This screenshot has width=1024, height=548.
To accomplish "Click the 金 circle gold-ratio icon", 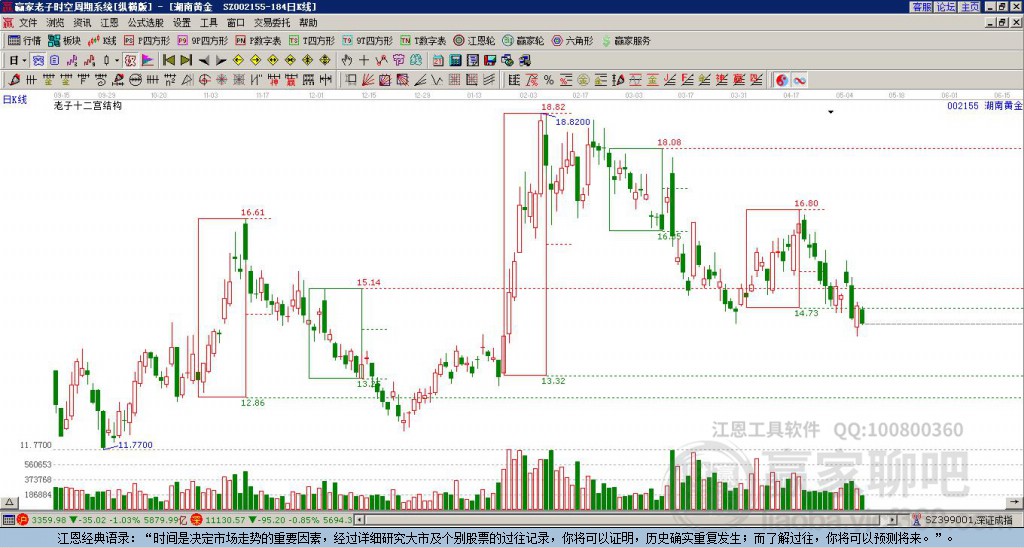I will click(x=583, y=80).
